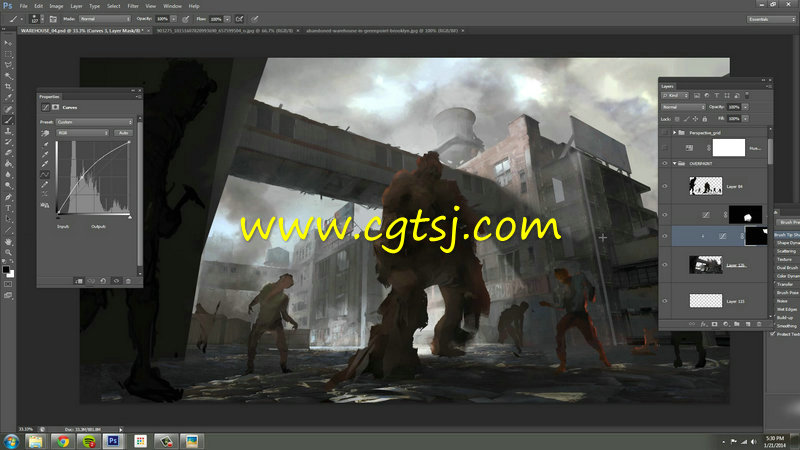Image resolution: width=800 pixels, height=450 pixels.
Task: Select the Magic Wand tool
Action: point(8,76)
